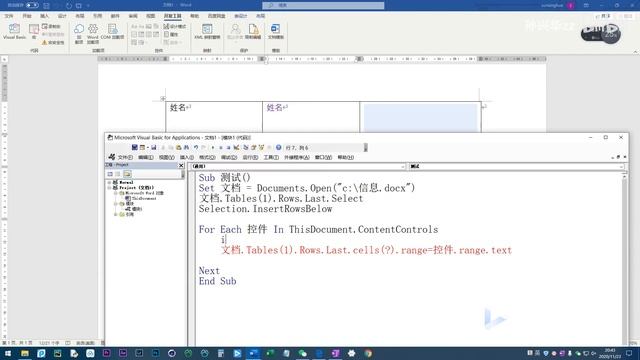Open the File tab in Word
Image resolution: width=640 pixels, height=360 pixels.
click(x=9, y=16)
